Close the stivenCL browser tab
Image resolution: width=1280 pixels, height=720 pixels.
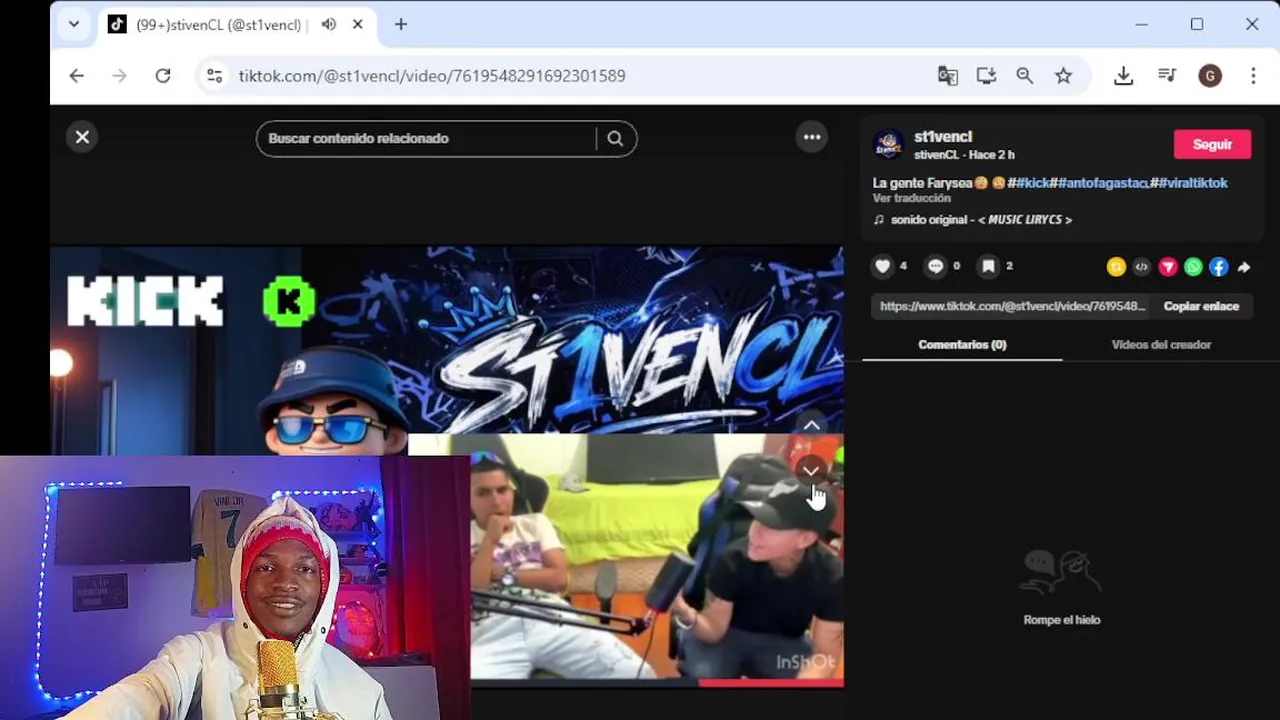(357, 24)
